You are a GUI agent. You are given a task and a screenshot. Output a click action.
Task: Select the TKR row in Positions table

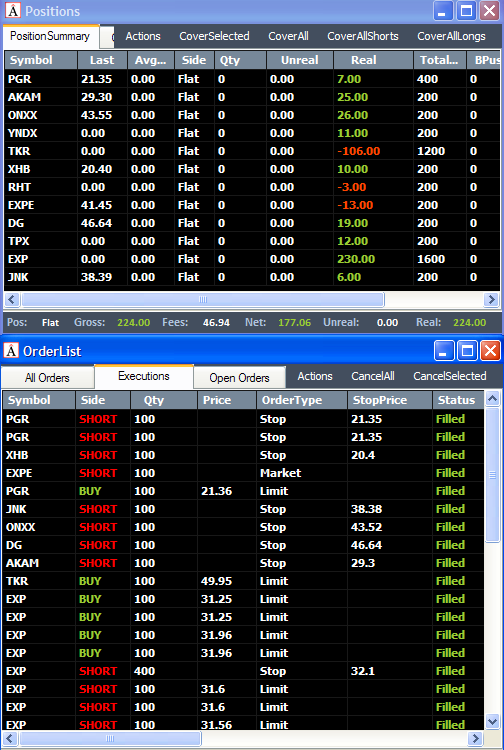244,151
